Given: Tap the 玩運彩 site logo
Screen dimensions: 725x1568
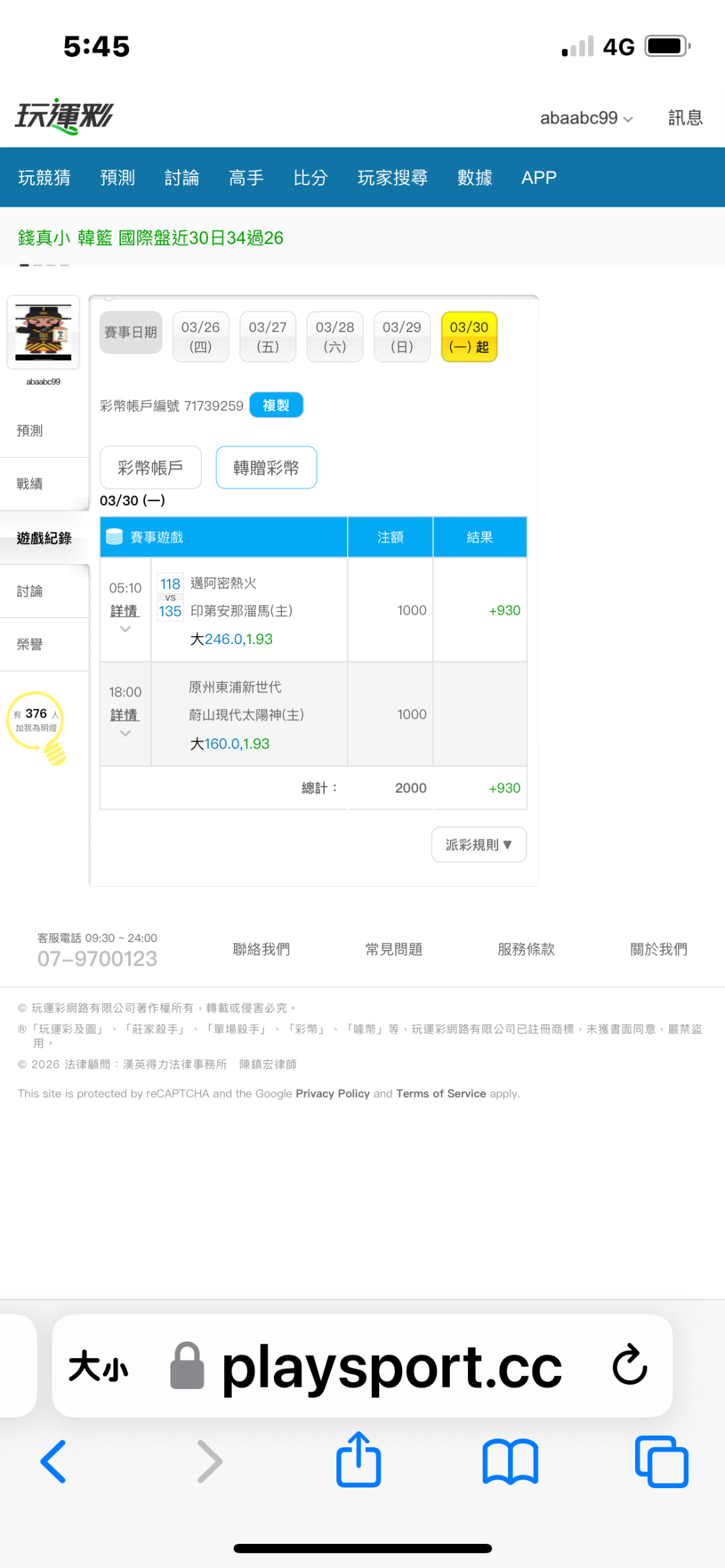Looking at the screenshot, I should [x=64, y=117].
